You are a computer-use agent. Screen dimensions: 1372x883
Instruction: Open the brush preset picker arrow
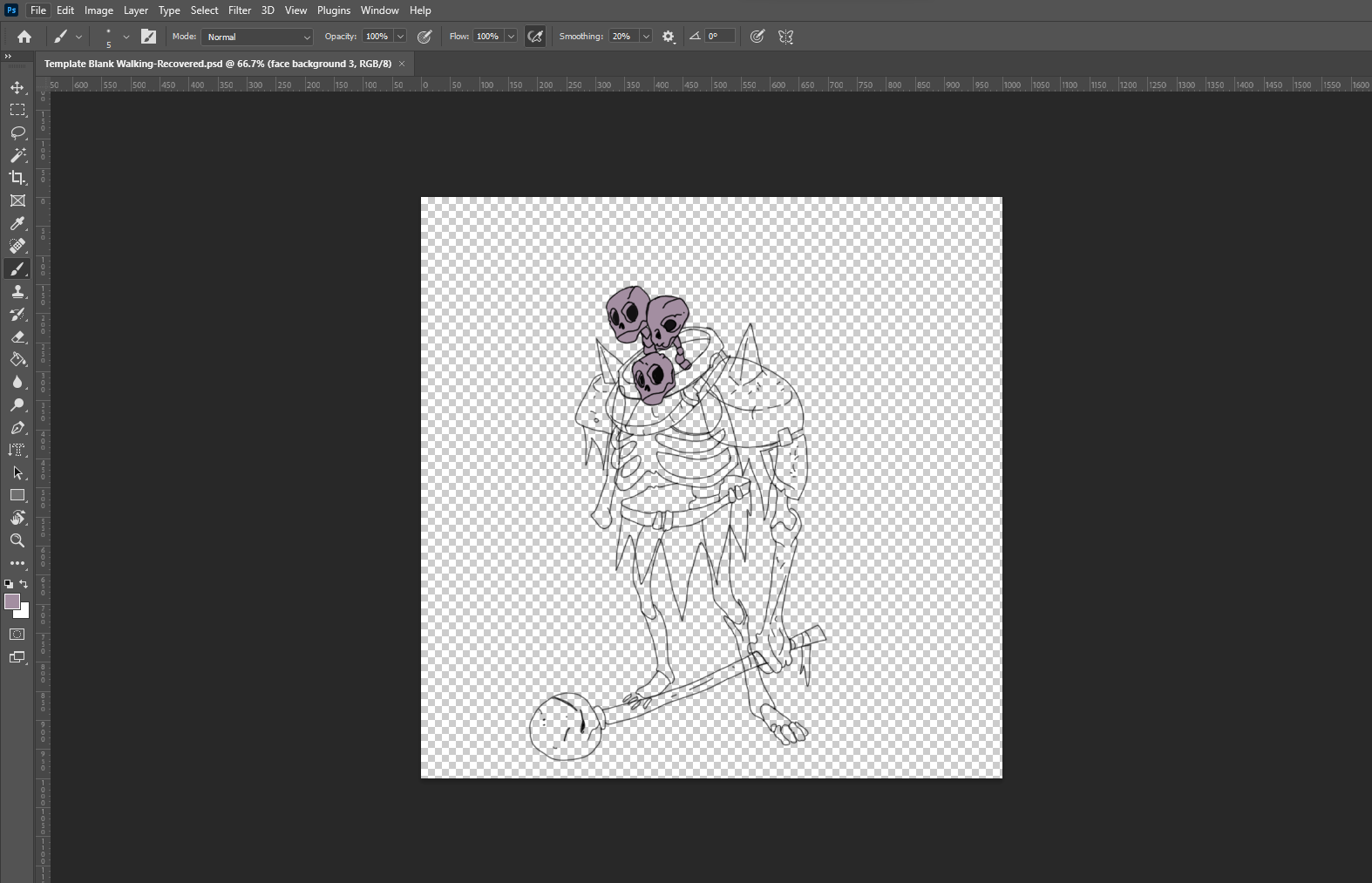126,37
